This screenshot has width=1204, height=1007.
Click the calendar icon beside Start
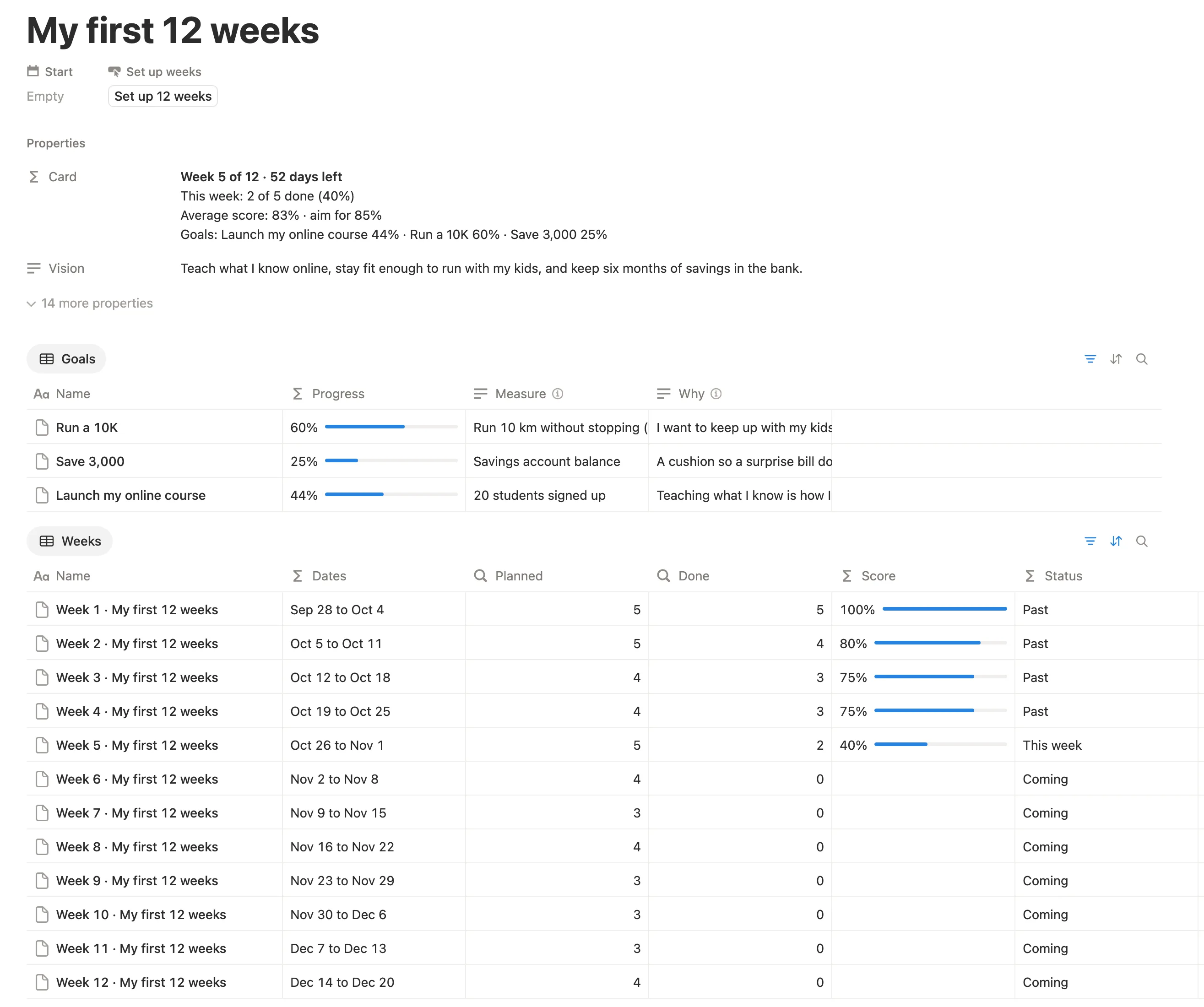[x=33, y=71]
